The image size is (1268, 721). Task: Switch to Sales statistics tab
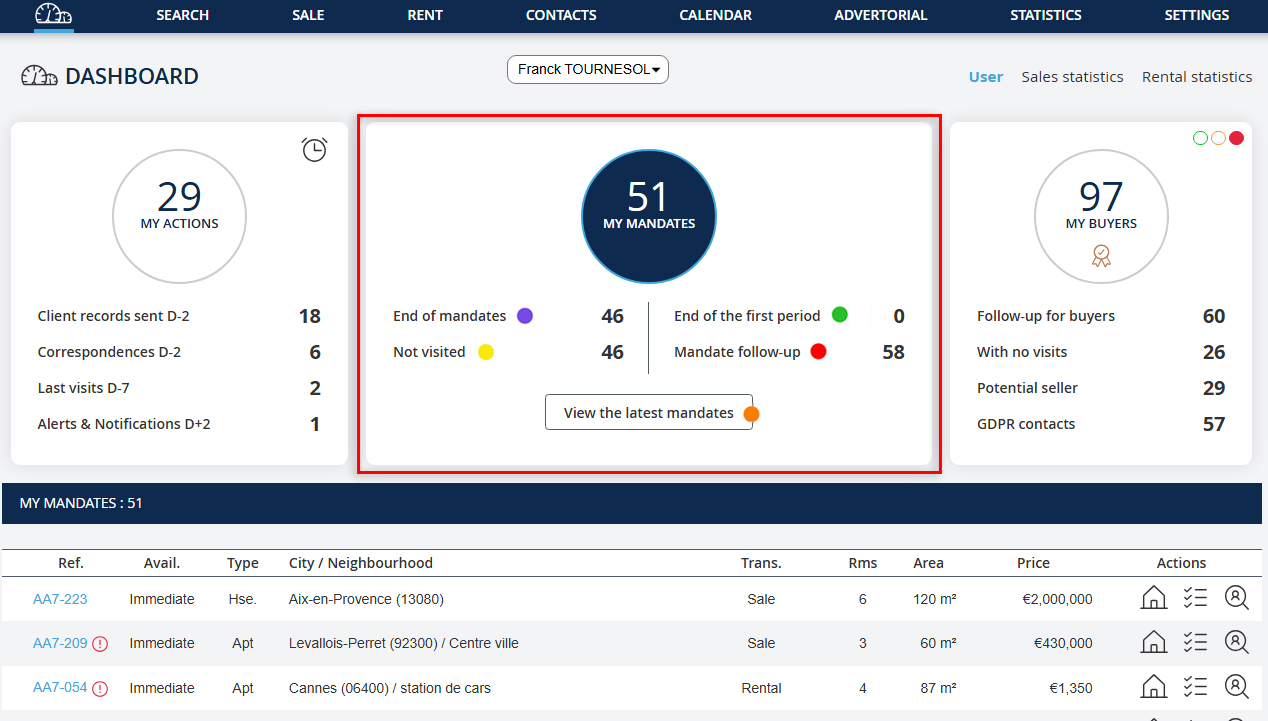1072,77
